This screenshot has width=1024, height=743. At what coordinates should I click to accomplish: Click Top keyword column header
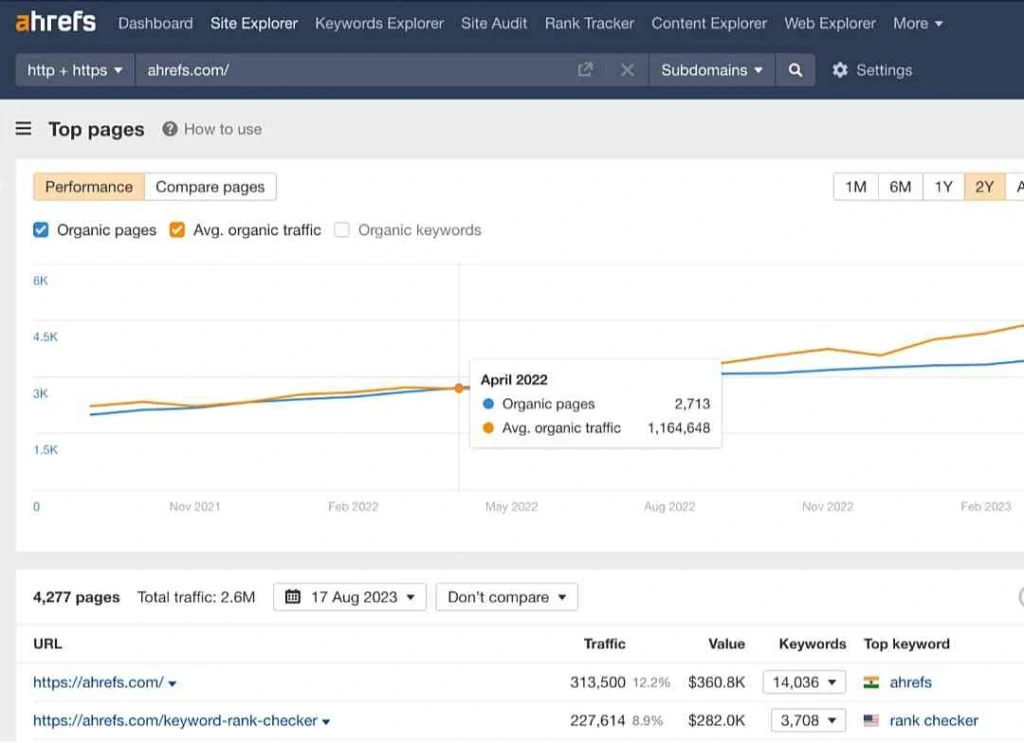pyautogui.click(x=906, y=644)
